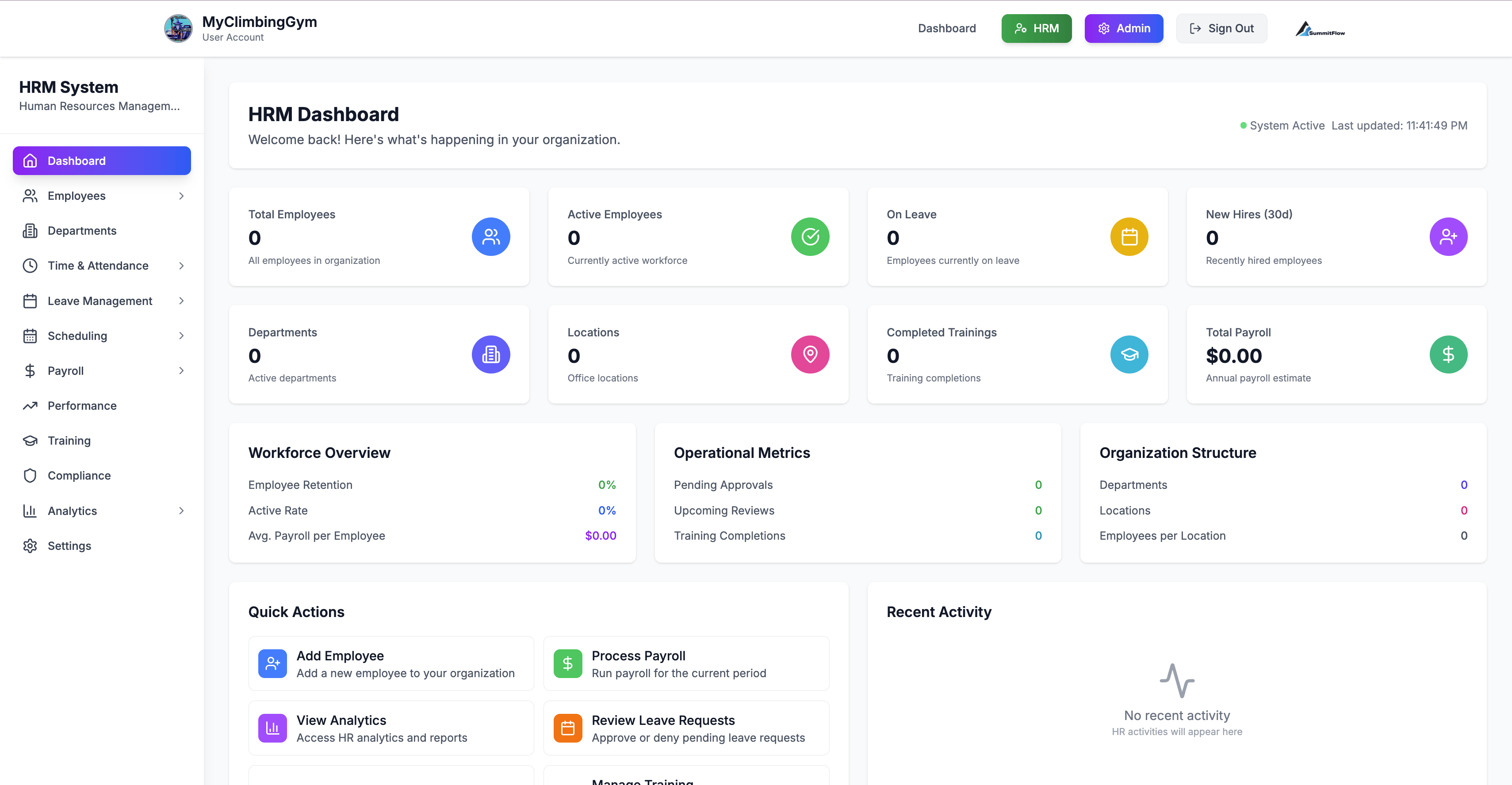Expand the Analytics sidebar submenu
Image resolution: width=1512 pixels, height=785 pixels.
pyautogui.click(x=181, y=511)
